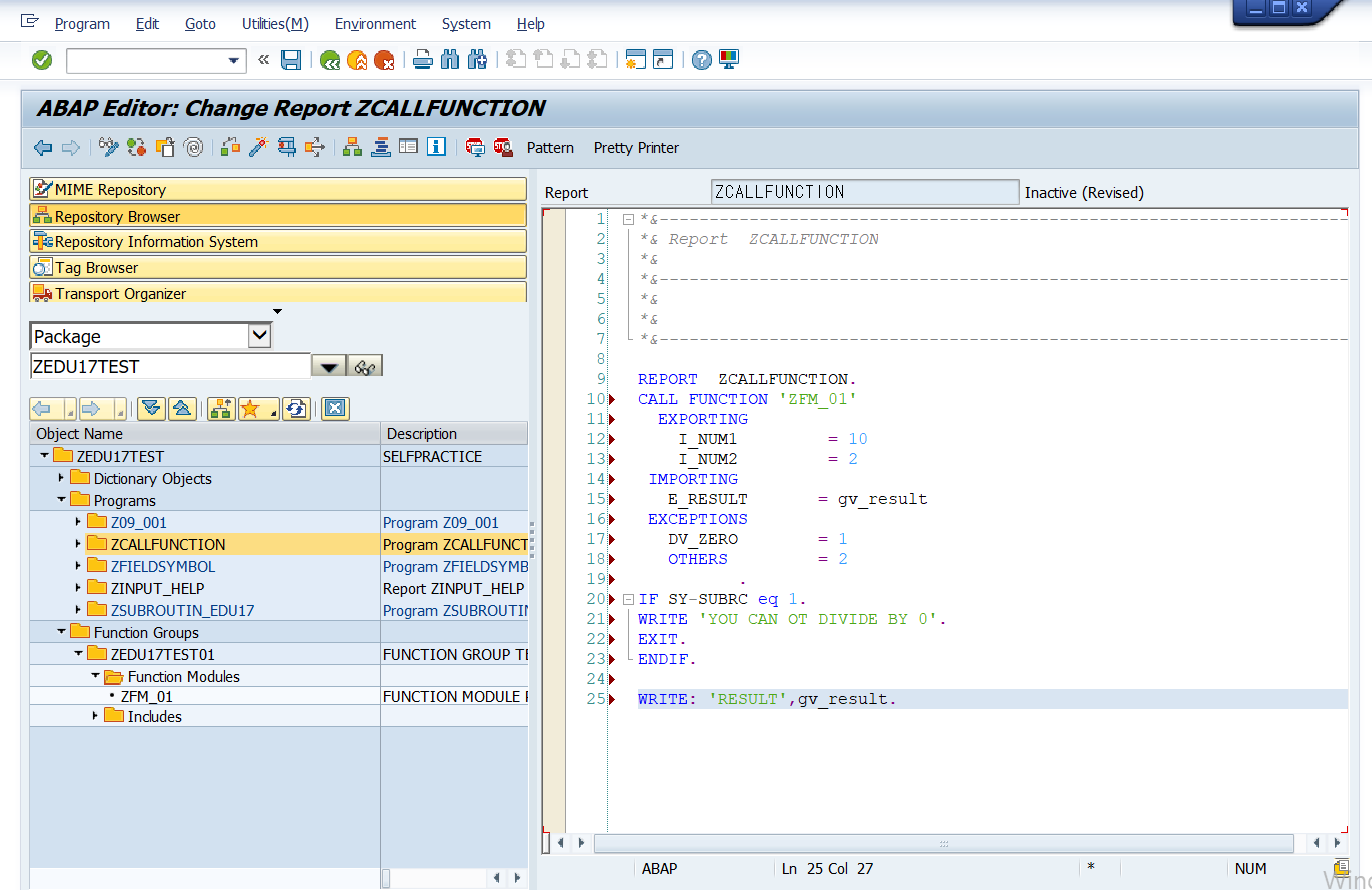Click the Favorites star icon in navigator
The image size is (1372, 890).
250,408
